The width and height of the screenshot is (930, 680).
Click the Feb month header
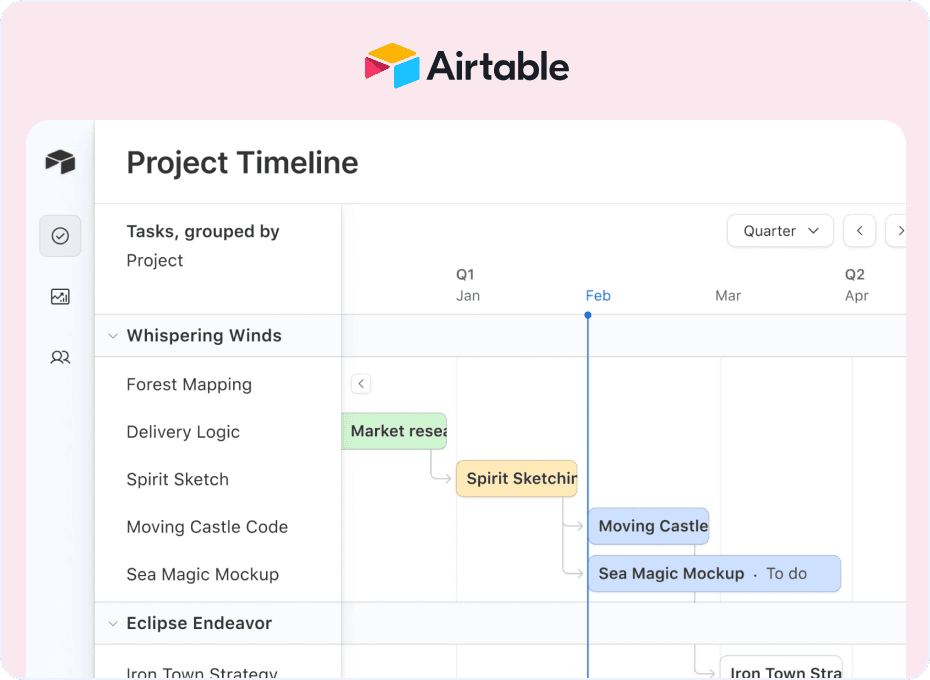pyautogui.click(x=598, y=295)
